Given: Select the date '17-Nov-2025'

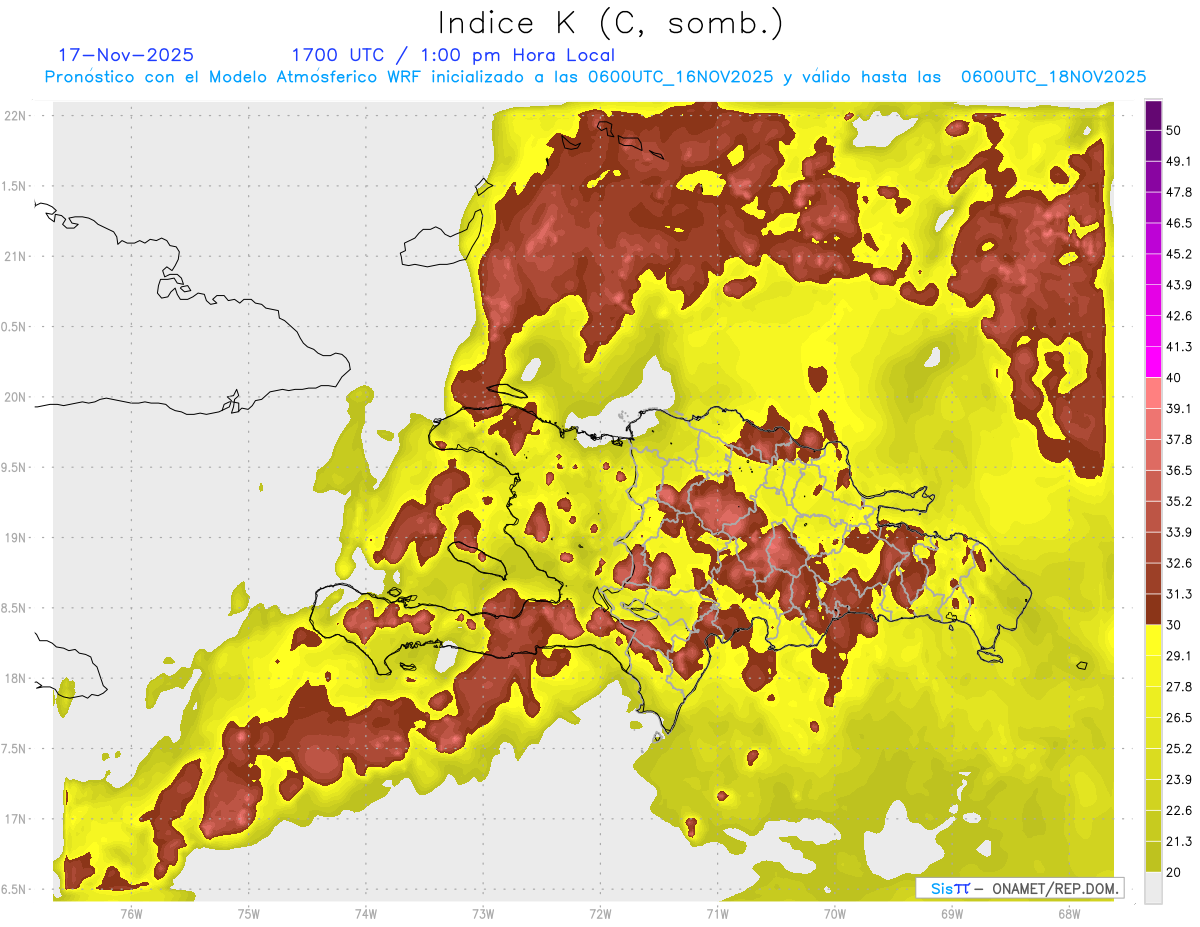Looking at the screenshot, I should point(126,55).
